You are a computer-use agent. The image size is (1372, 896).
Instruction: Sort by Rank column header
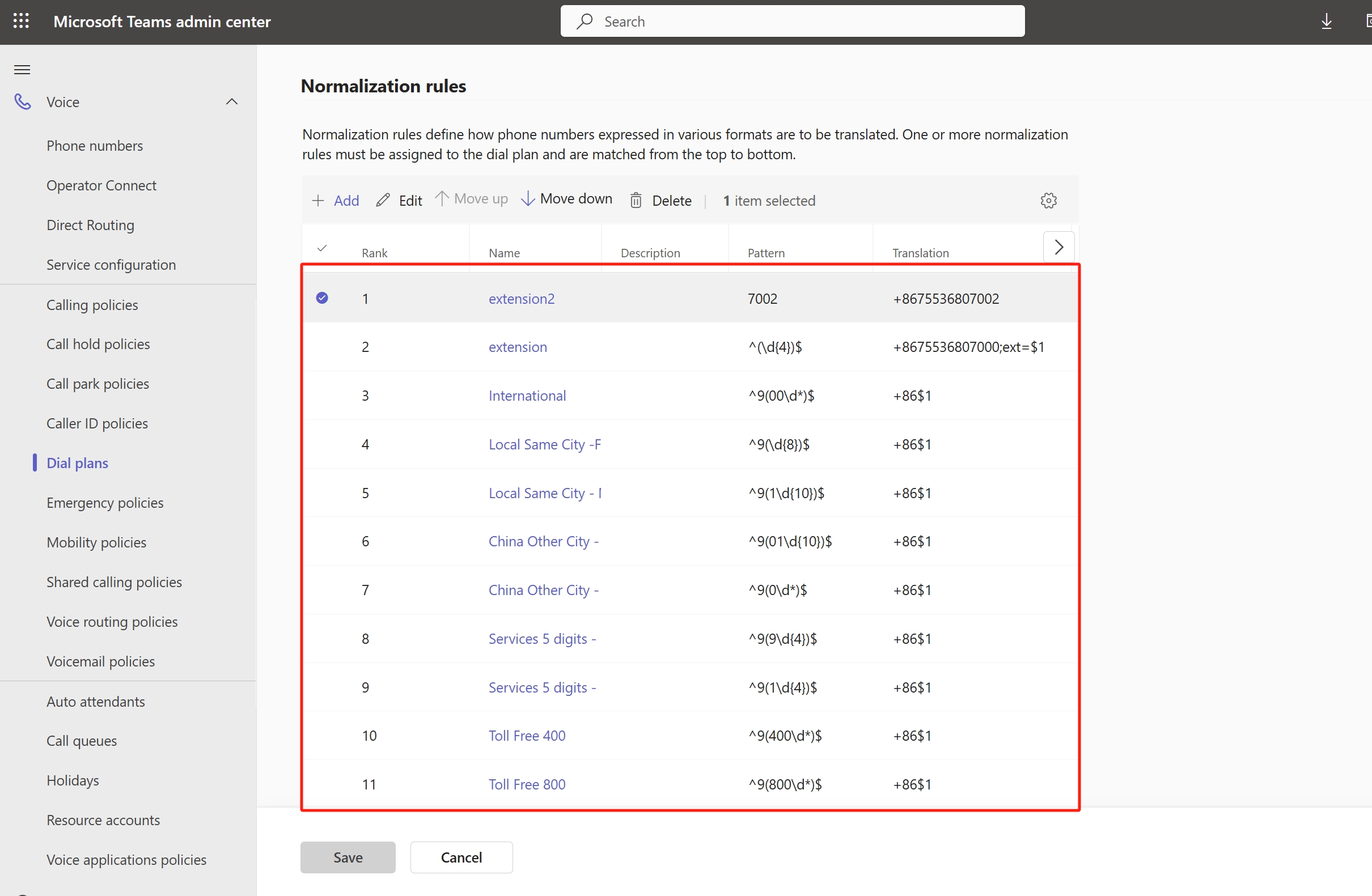click(375, 253)
